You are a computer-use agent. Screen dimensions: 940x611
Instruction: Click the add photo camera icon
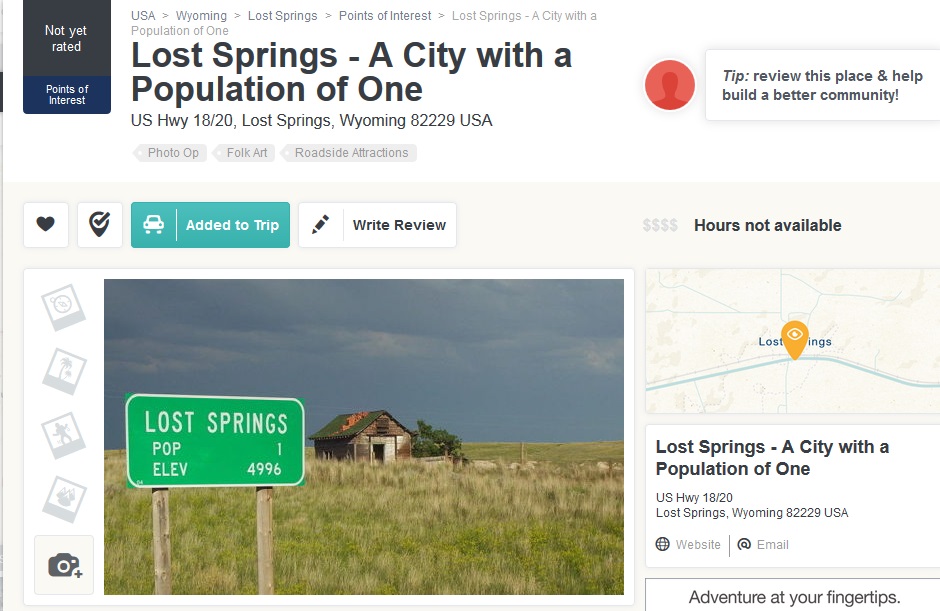[x=64, y=565]
